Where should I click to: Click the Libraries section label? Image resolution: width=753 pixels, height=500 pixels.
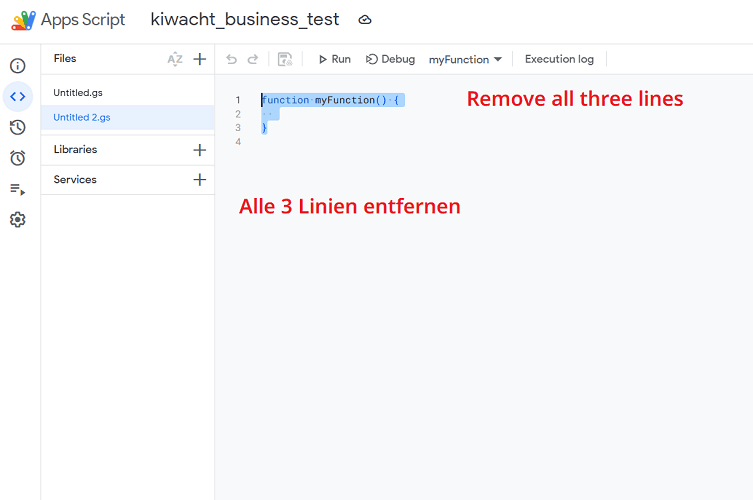75,149
